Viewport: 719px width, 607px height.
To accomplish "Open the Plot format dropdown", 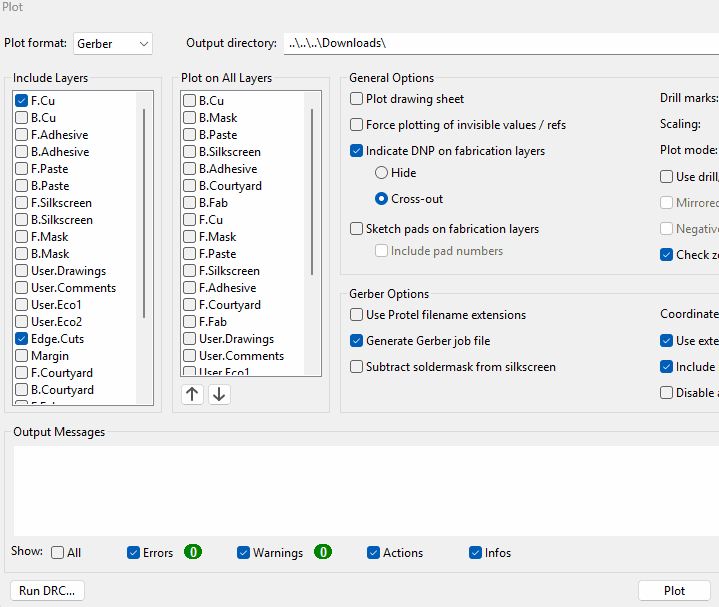I will click(113, 44).
